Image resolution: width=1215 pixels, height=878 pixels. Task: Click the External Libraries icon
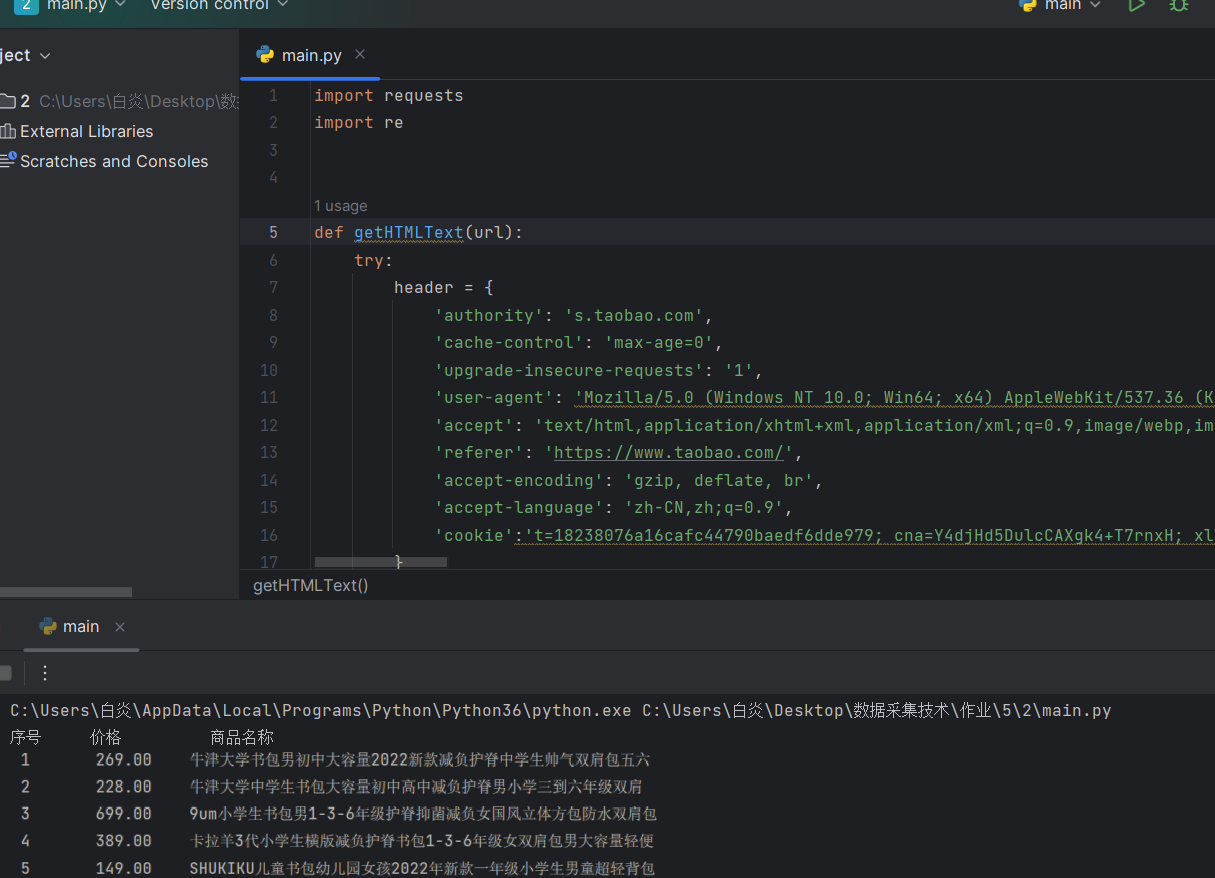point(8,131)
